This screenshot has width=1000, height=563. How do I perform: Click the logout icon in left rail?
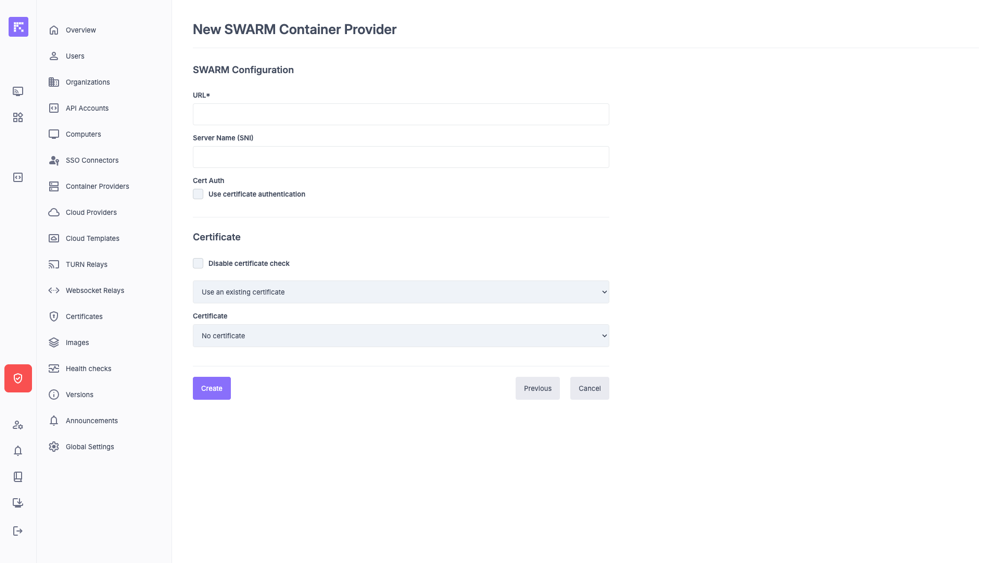[18, 531]
